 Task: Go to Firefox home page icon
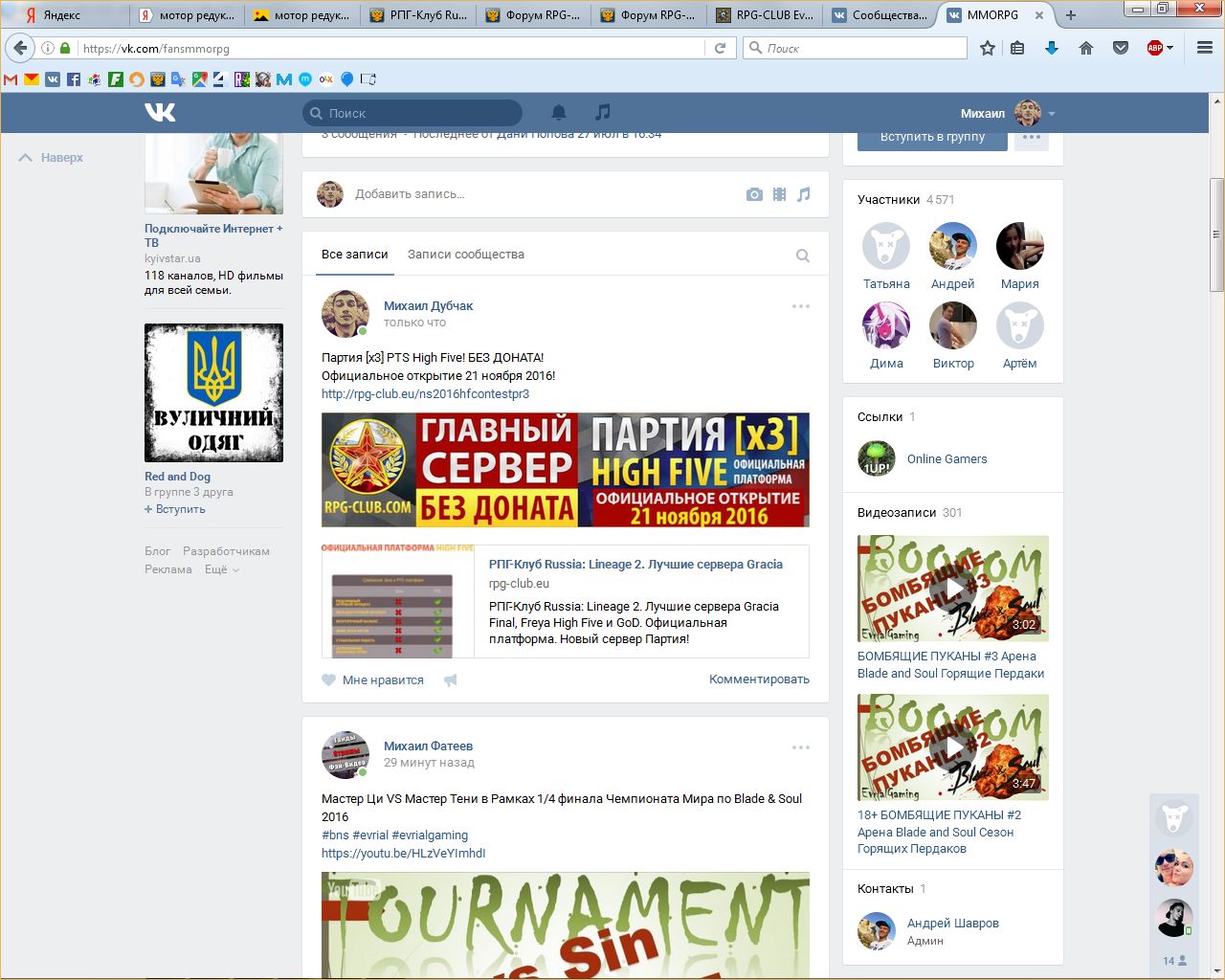click(x=1086, y=48)
